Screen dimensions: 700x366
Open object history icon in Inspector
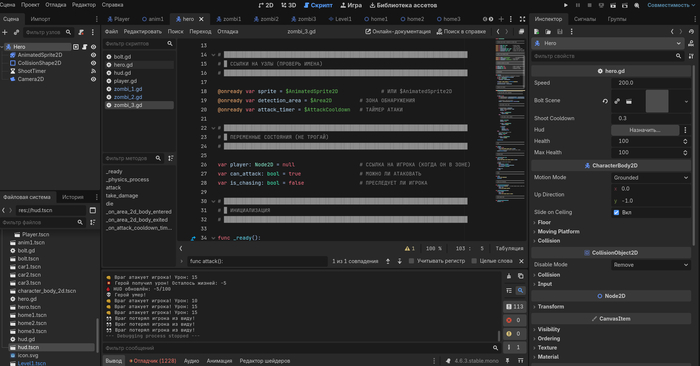(x=691, y=32)
